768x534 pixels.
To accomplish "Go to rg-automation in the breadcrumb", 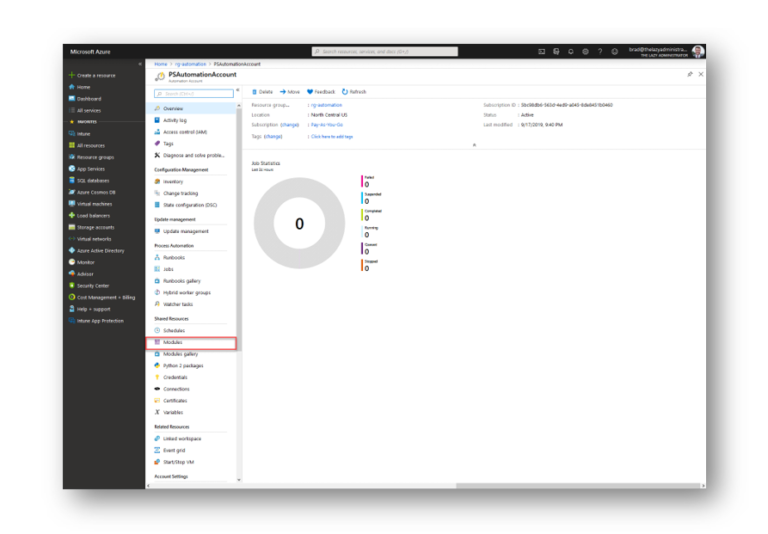I will click(x=191, y=64).
